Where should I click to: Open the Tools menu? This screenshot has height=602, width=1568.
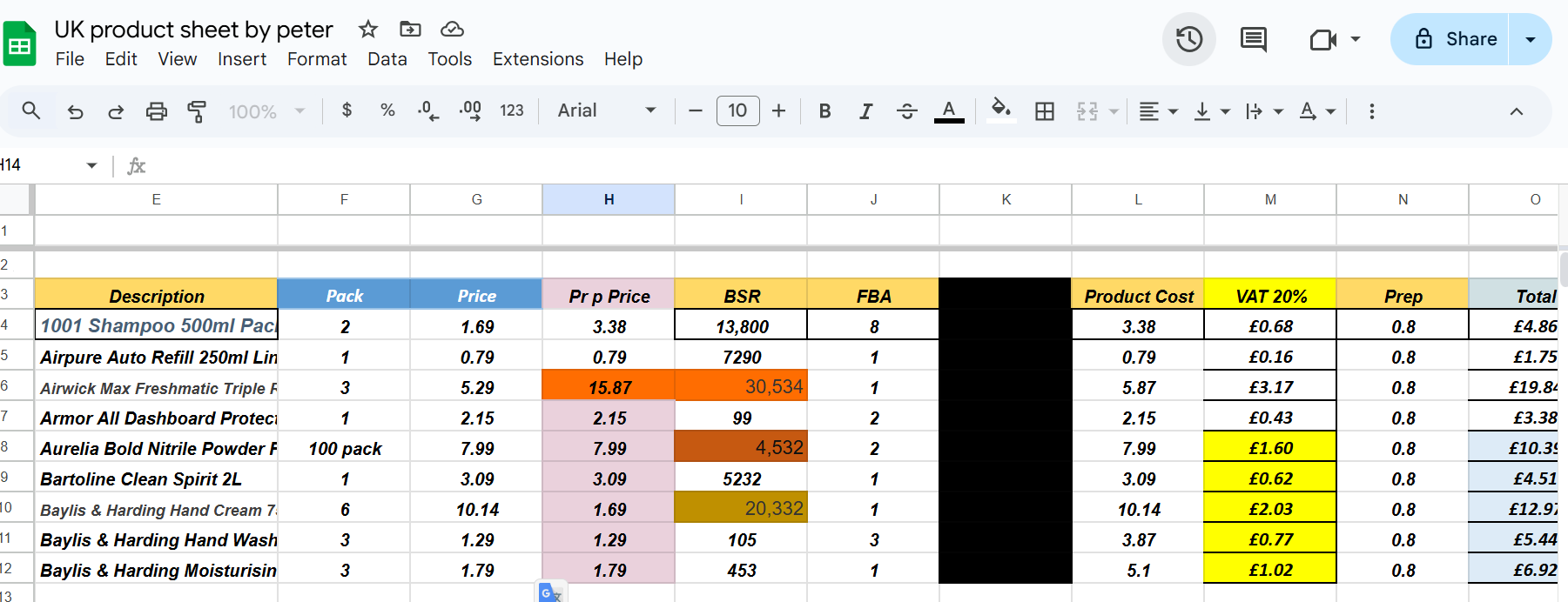(x=450, y=59)
